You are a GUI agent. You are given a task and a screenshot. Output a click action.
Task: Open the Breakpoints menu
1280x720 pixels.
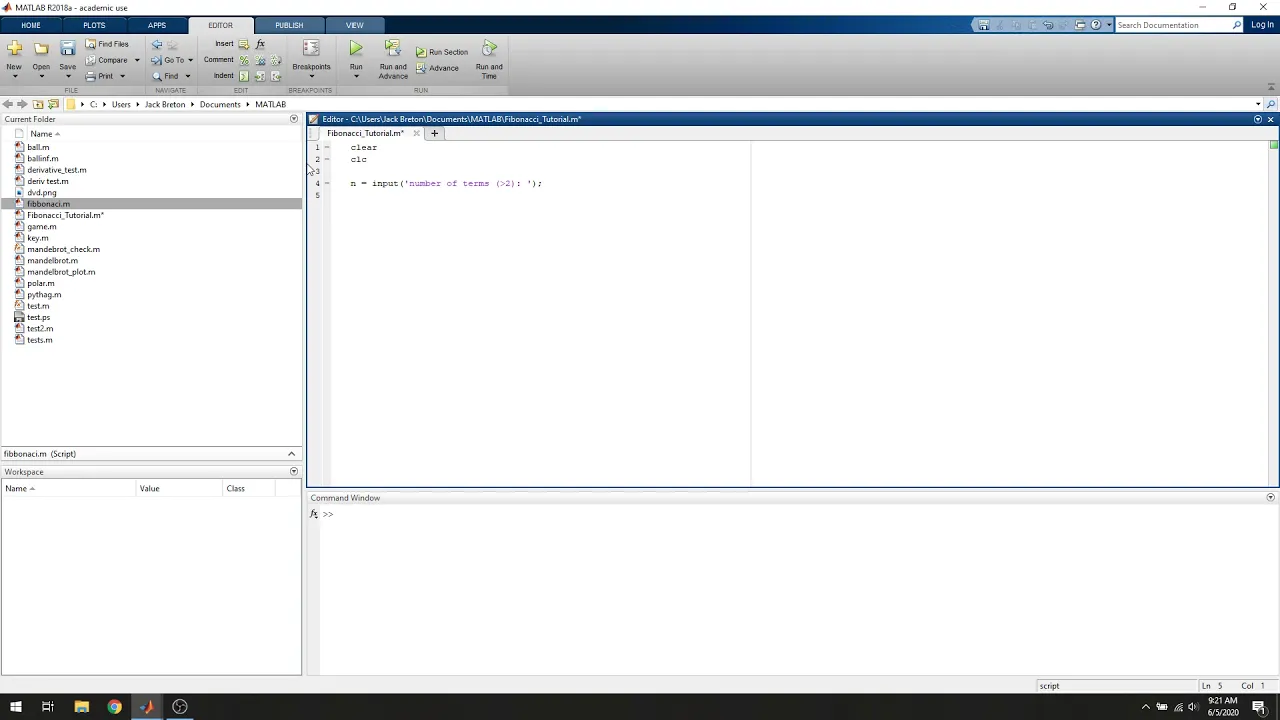311,59
